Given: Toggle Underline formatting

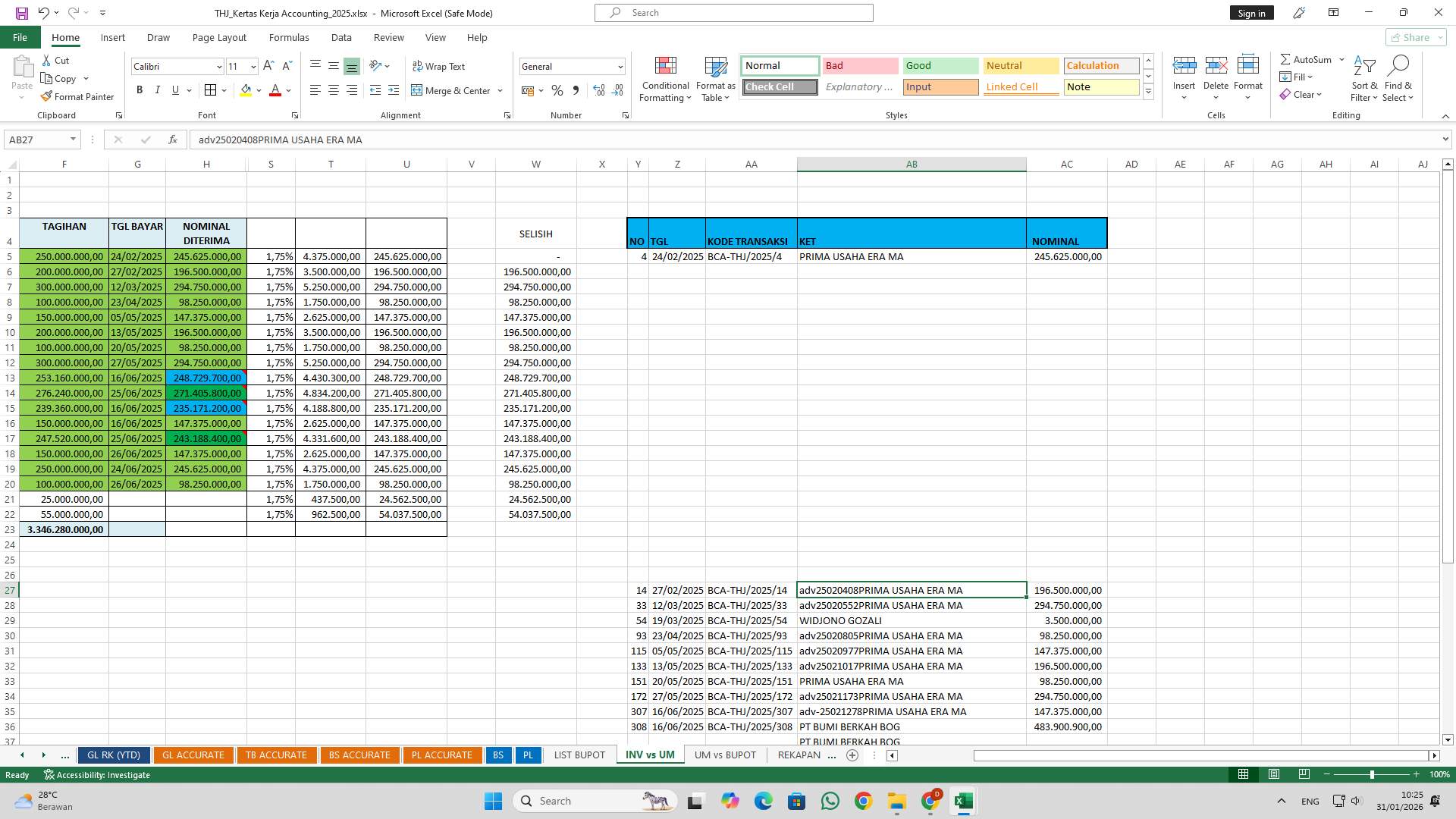Looking at the screenshot, I should [x=174, y=89].
